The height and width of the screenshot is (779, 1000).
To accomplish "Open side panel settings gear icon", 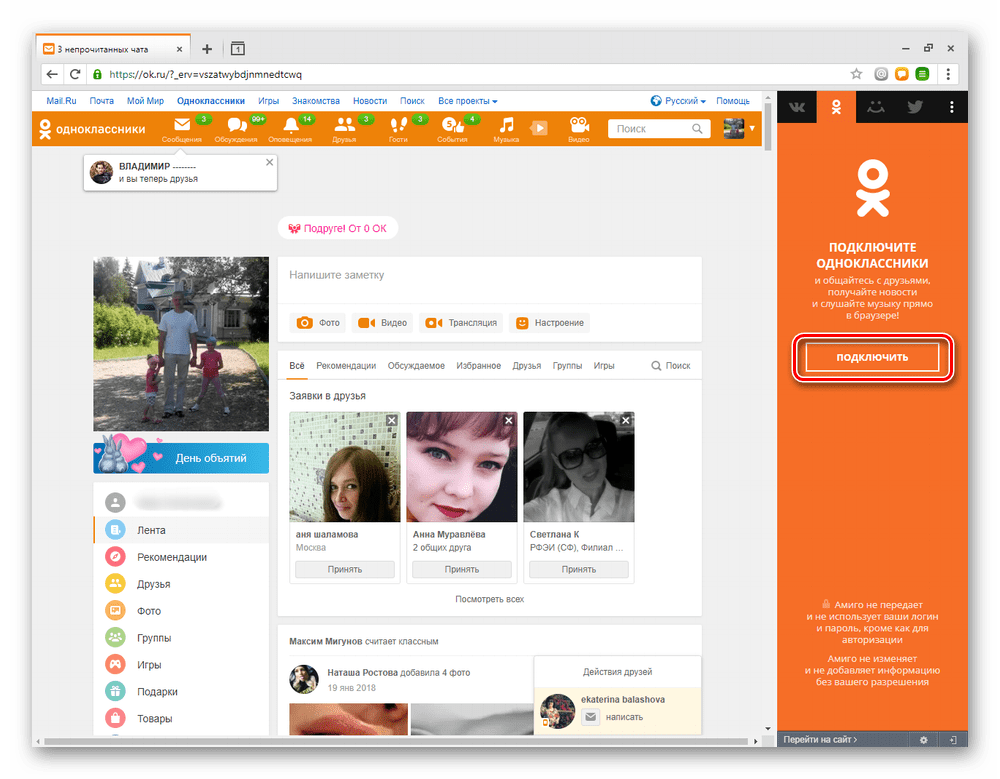I will click(x=923, y=739).
